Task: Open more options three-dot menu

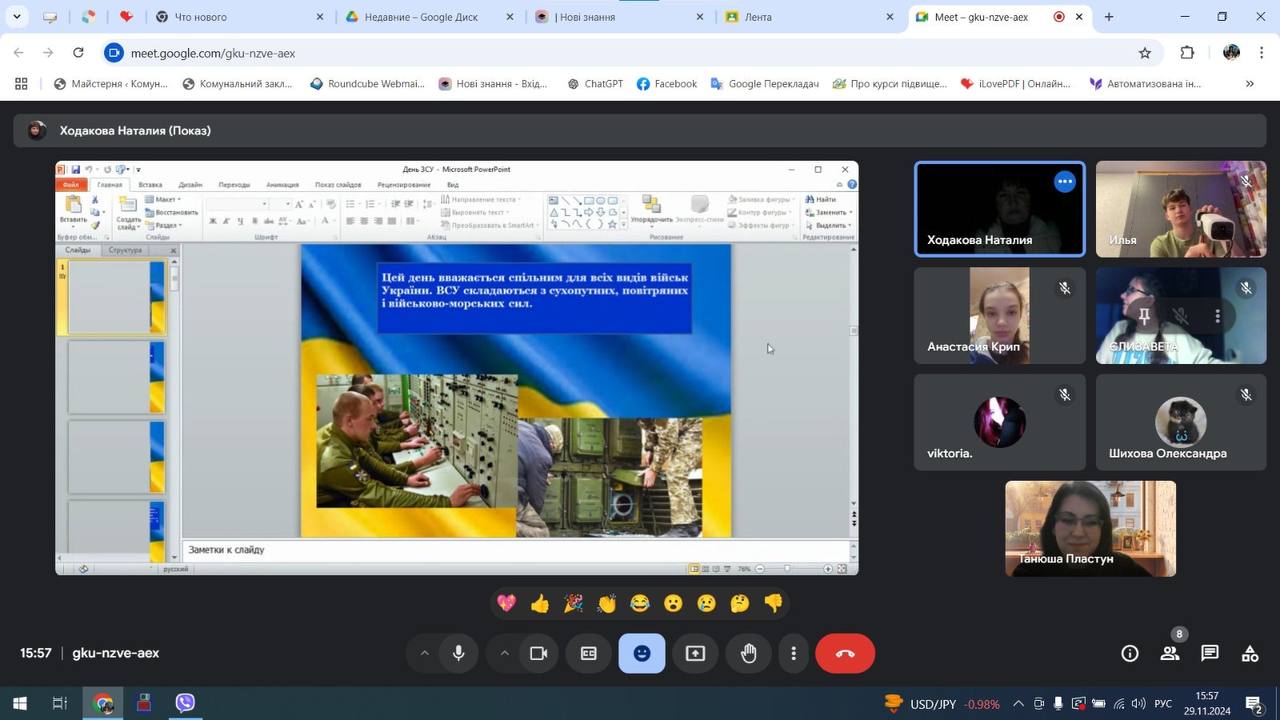Action: coord(793,653)
